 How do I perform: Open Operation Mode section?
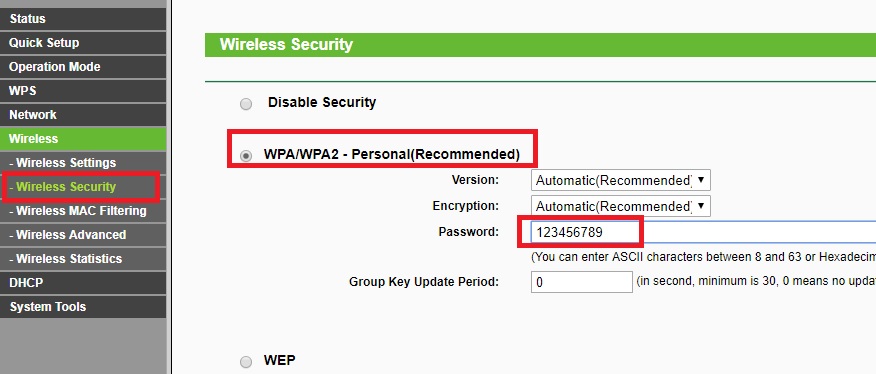(x=83, y=67)
